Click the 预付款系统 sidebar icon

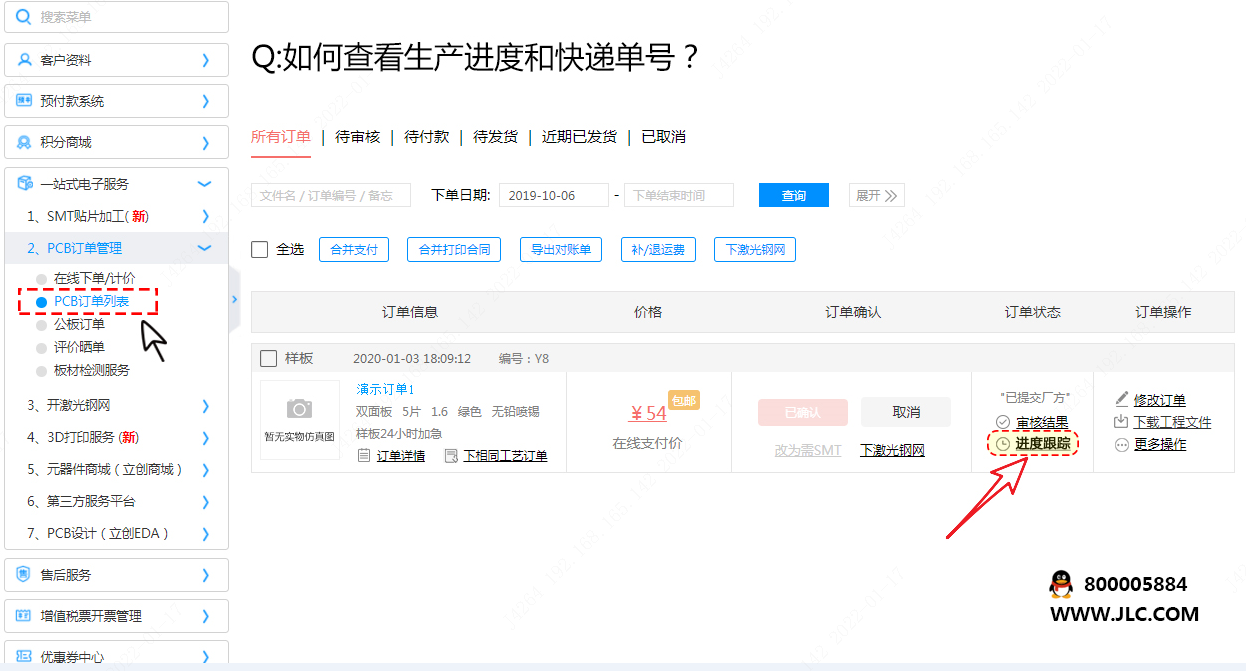pyautogui.click(x=25, y=101)
